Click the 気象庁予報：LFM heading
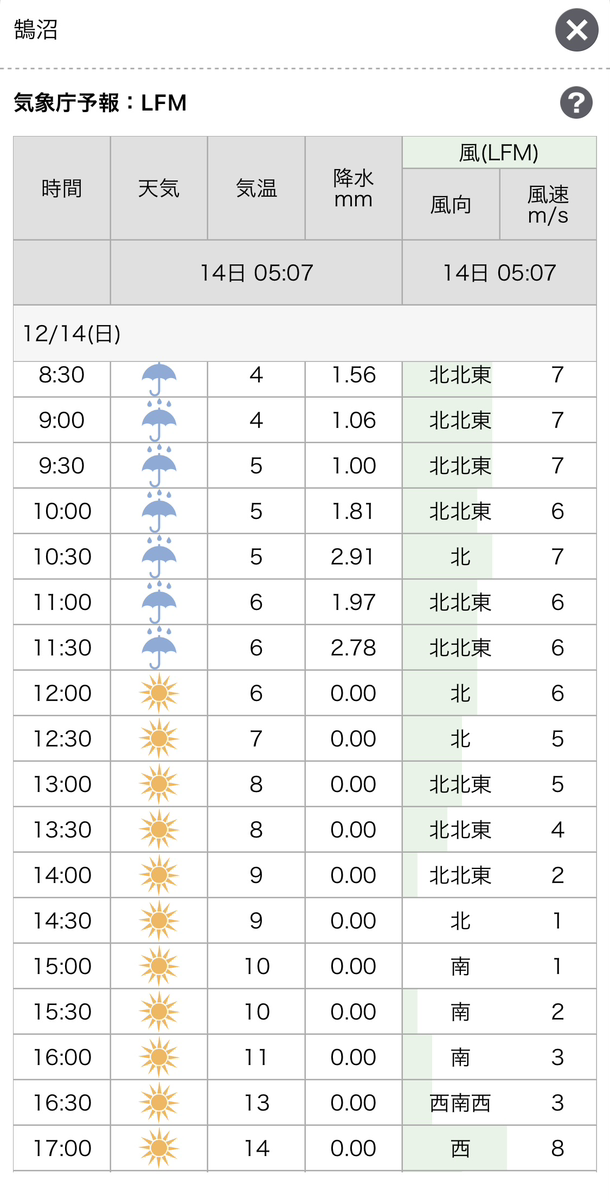This screenshot has width=610, height=1200. pyautogui.click(x=100, y=102)
